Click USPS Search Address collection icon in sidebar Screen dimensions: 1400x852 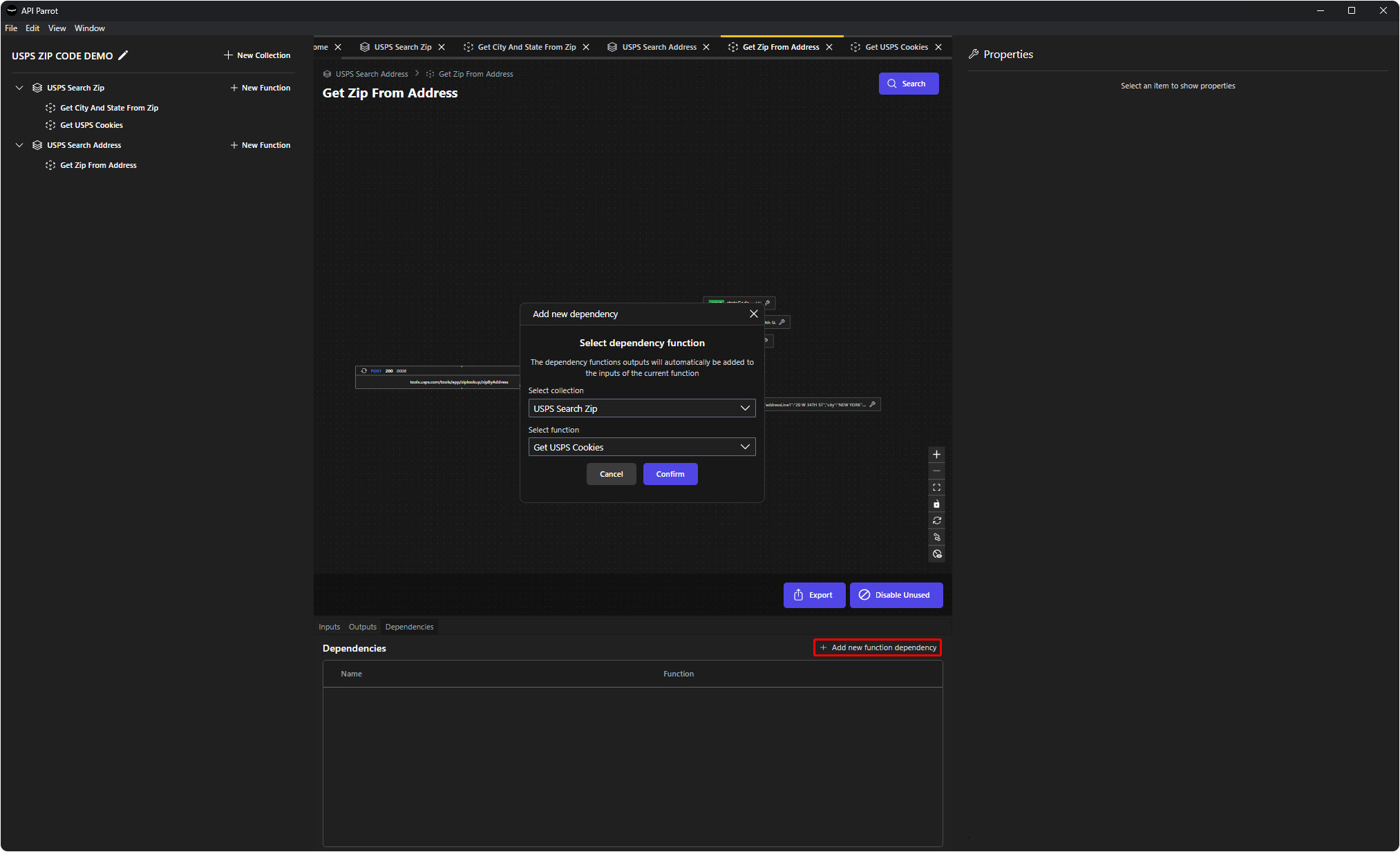click(37, 145)
